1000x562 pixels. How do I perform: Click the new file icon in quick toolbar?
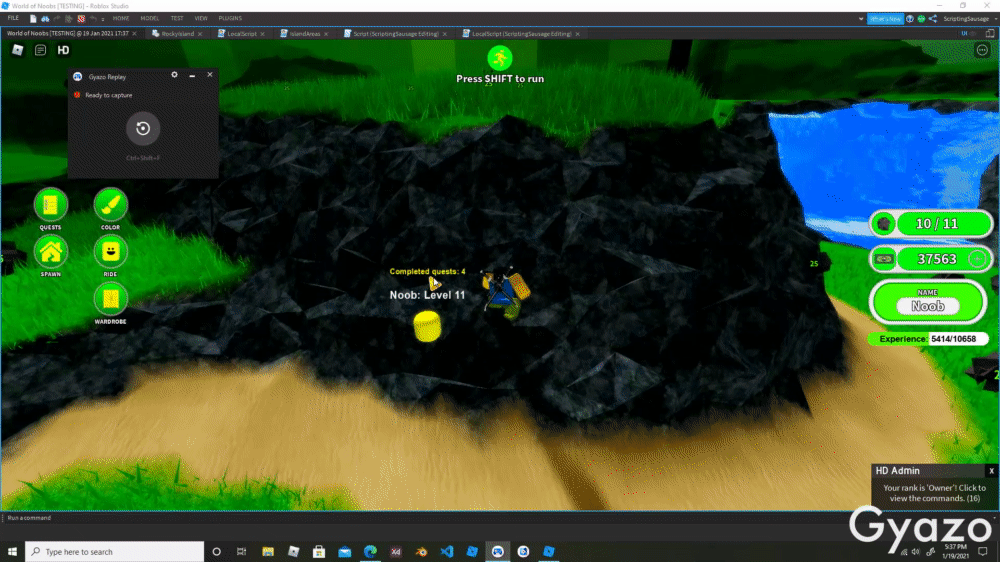tap(33, 18)
